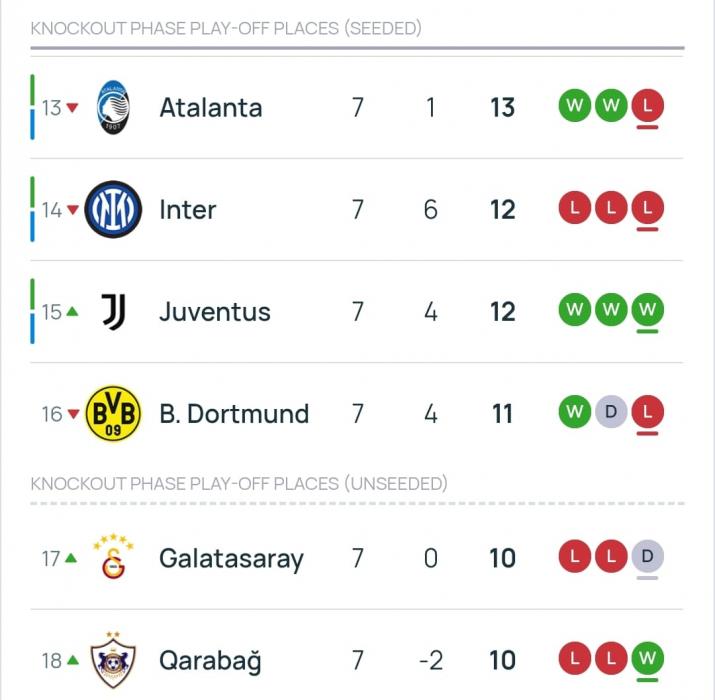Open the B. Dortmund team page
This screenshot has height=700, width=715.
(x=234, y=414)
